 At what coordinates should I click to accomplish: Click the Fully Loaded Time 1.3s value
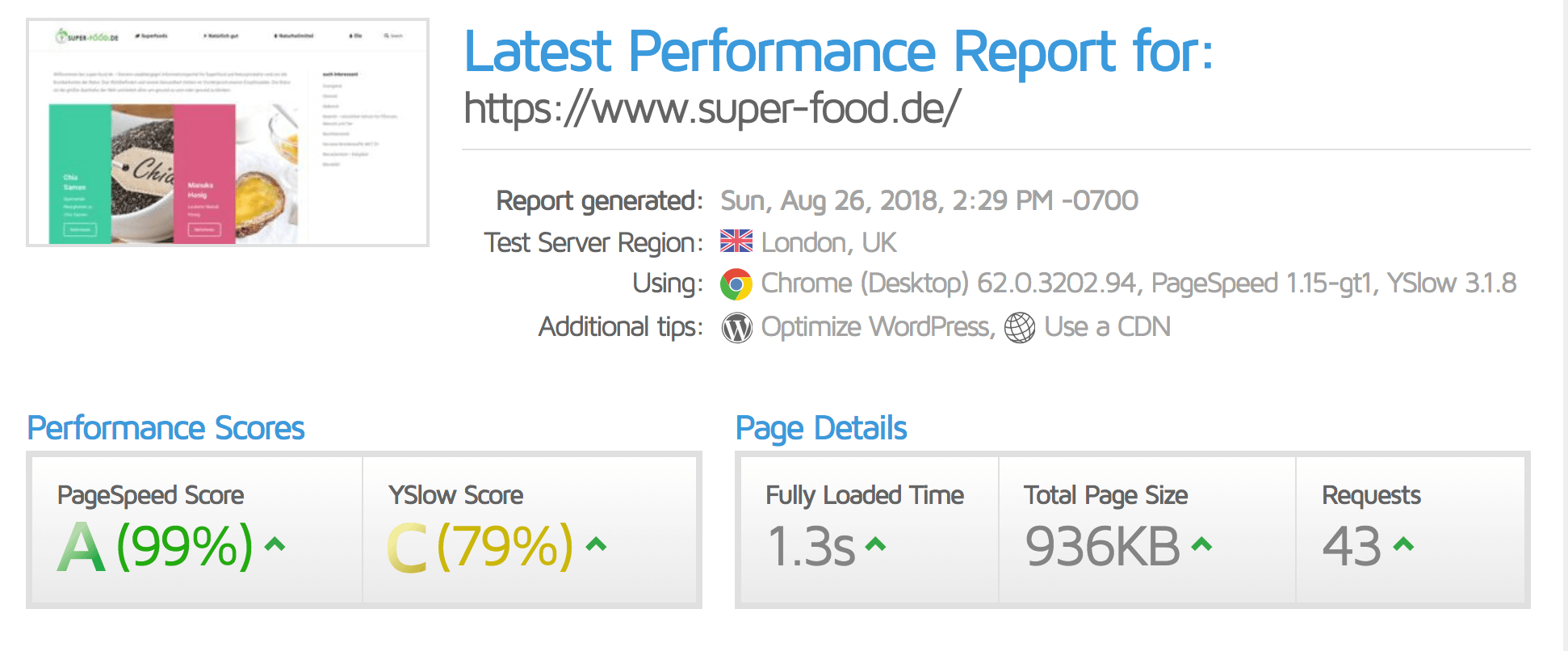click(811, 547)
